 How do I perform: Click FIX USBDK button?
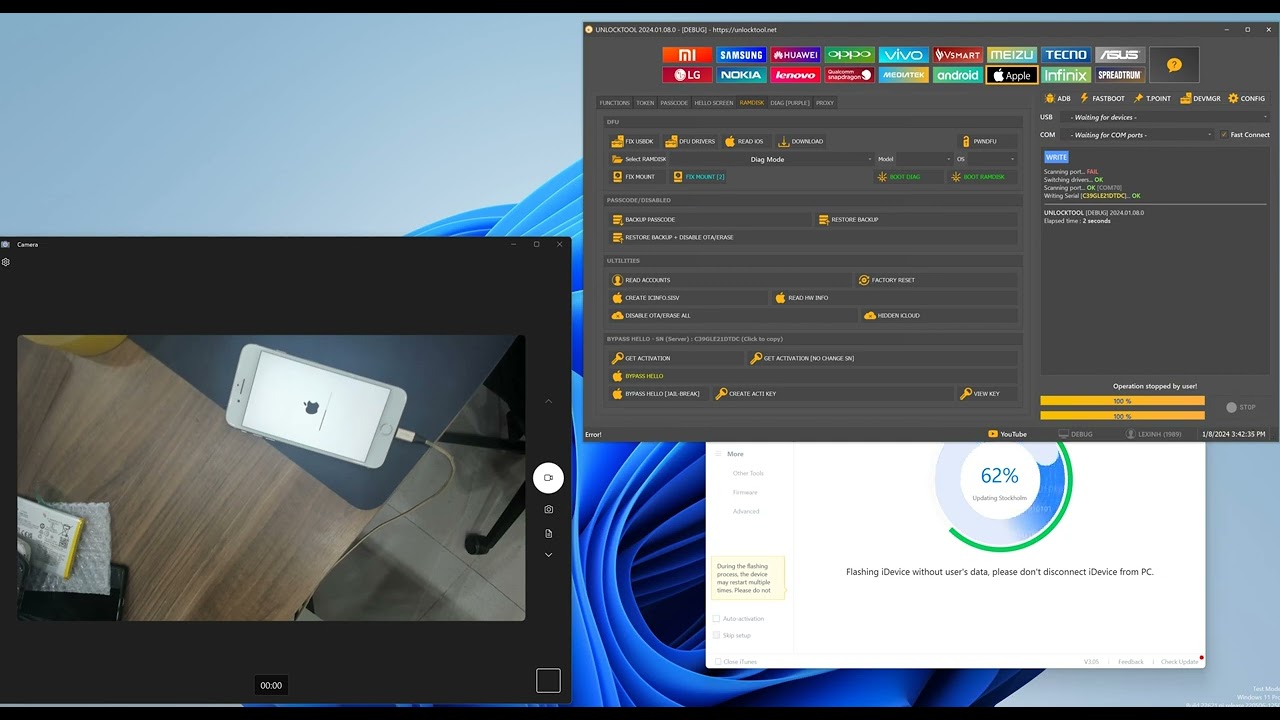(x=633, y=141)
